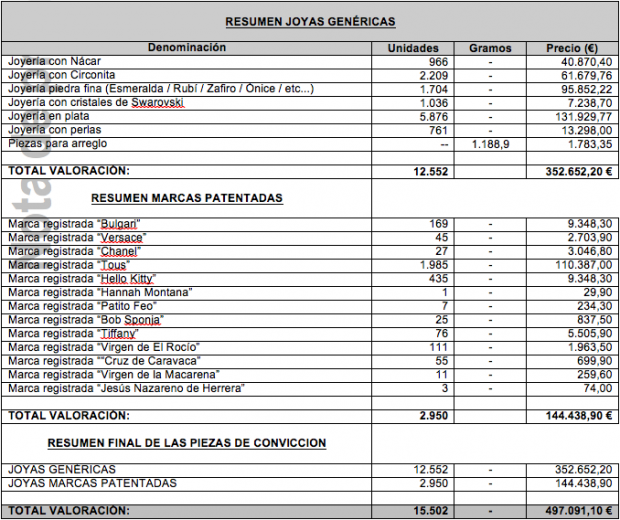Click the 'RESUMEN JOYAS GENÉRICAS' title
This screenshot has height=520, width=620.
[310, 21]
